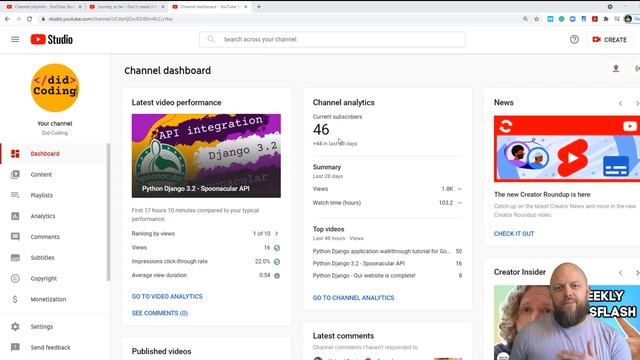Viewport: 640px width, 360px height.
Task: Open Content in the sidebar
Action: [54, 174]
